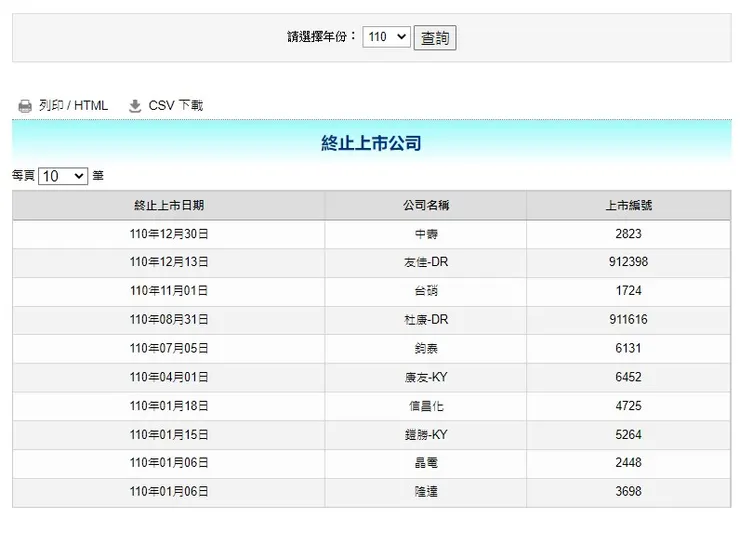
Task: Select the company name 中壽
Action: click(x=426, y=234)
